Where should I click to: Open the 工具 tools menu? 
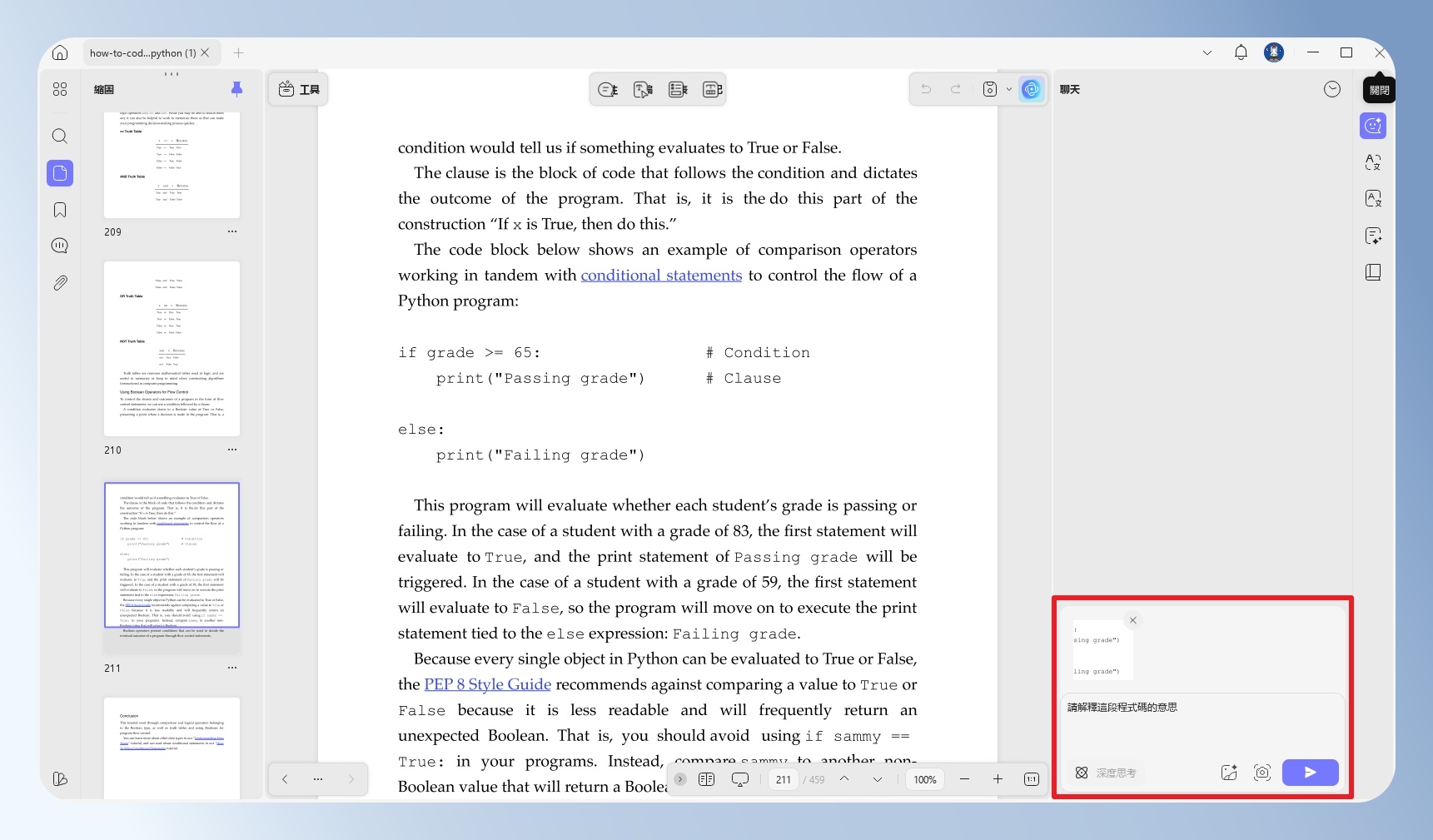coord(299,89)
